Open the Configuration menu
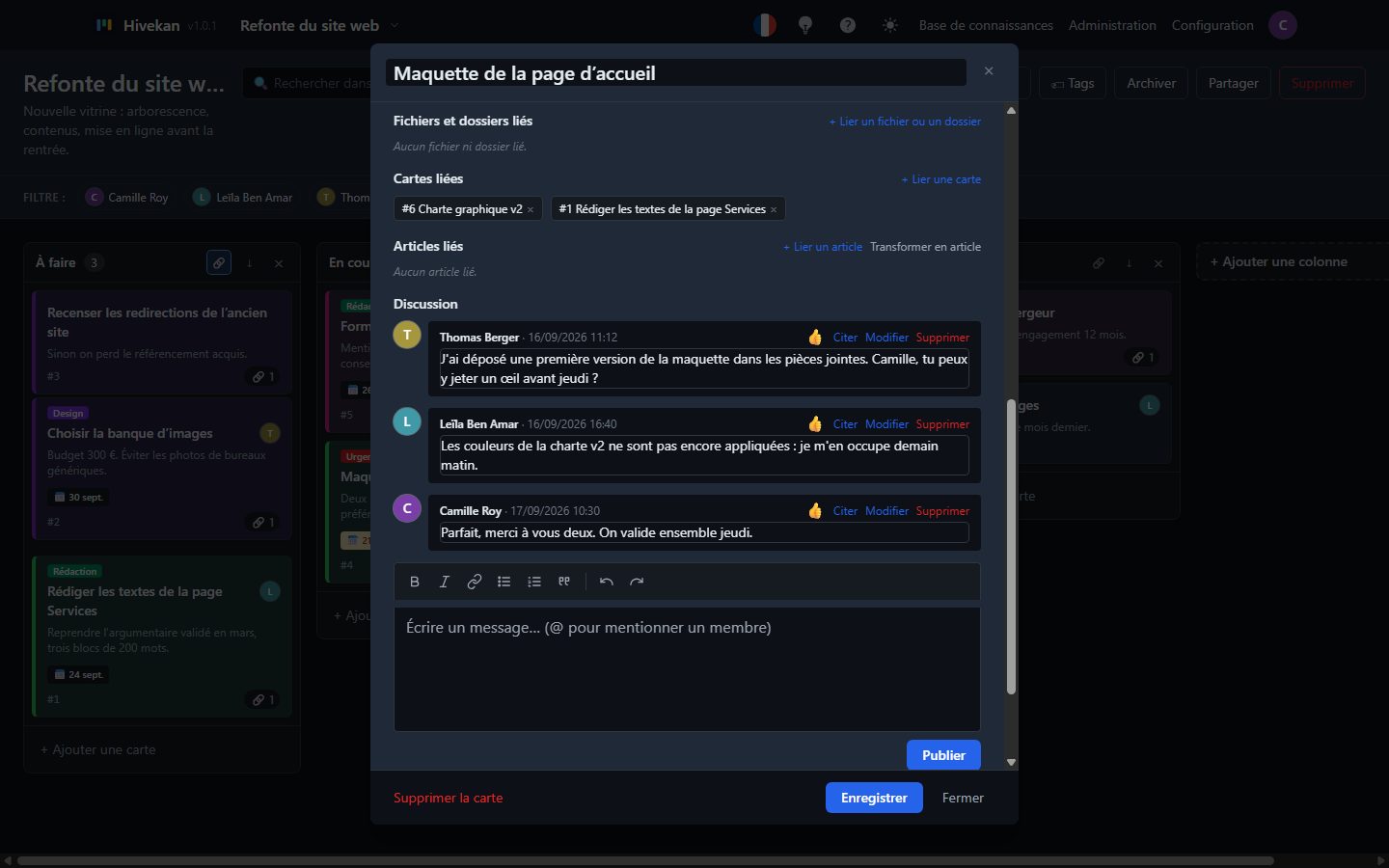This screenshot has height=868, width=1389. [1212, 25]
